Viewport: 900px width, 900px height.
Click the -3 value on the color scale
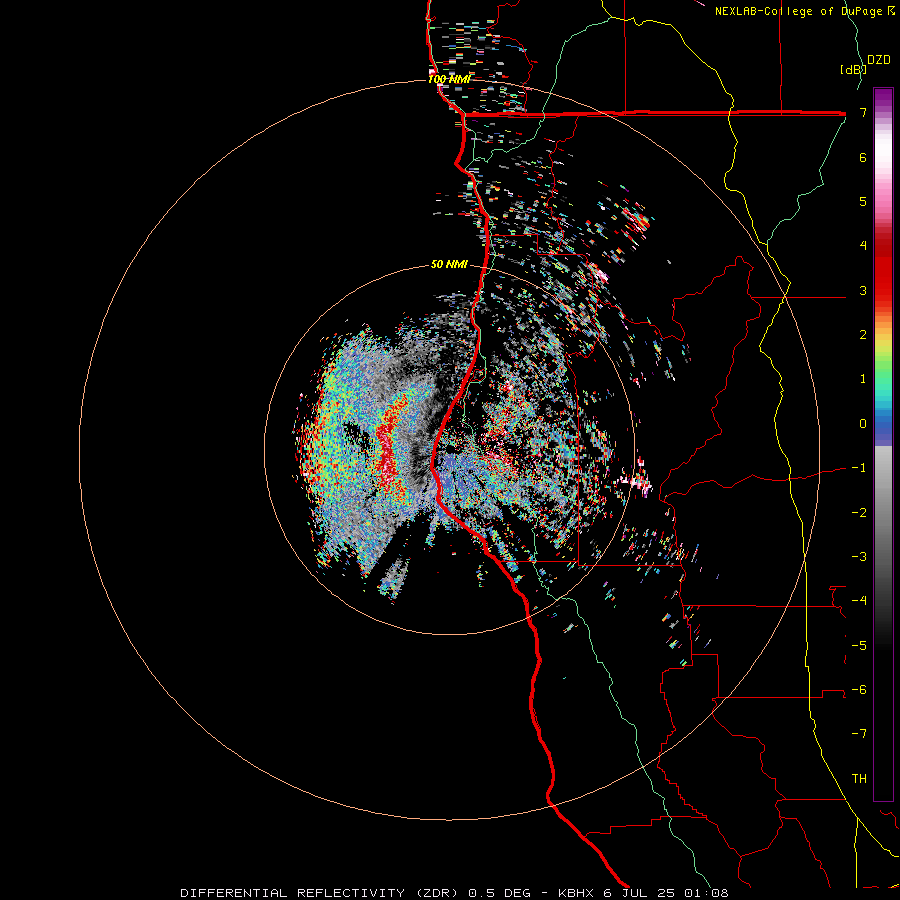(859, 556)
